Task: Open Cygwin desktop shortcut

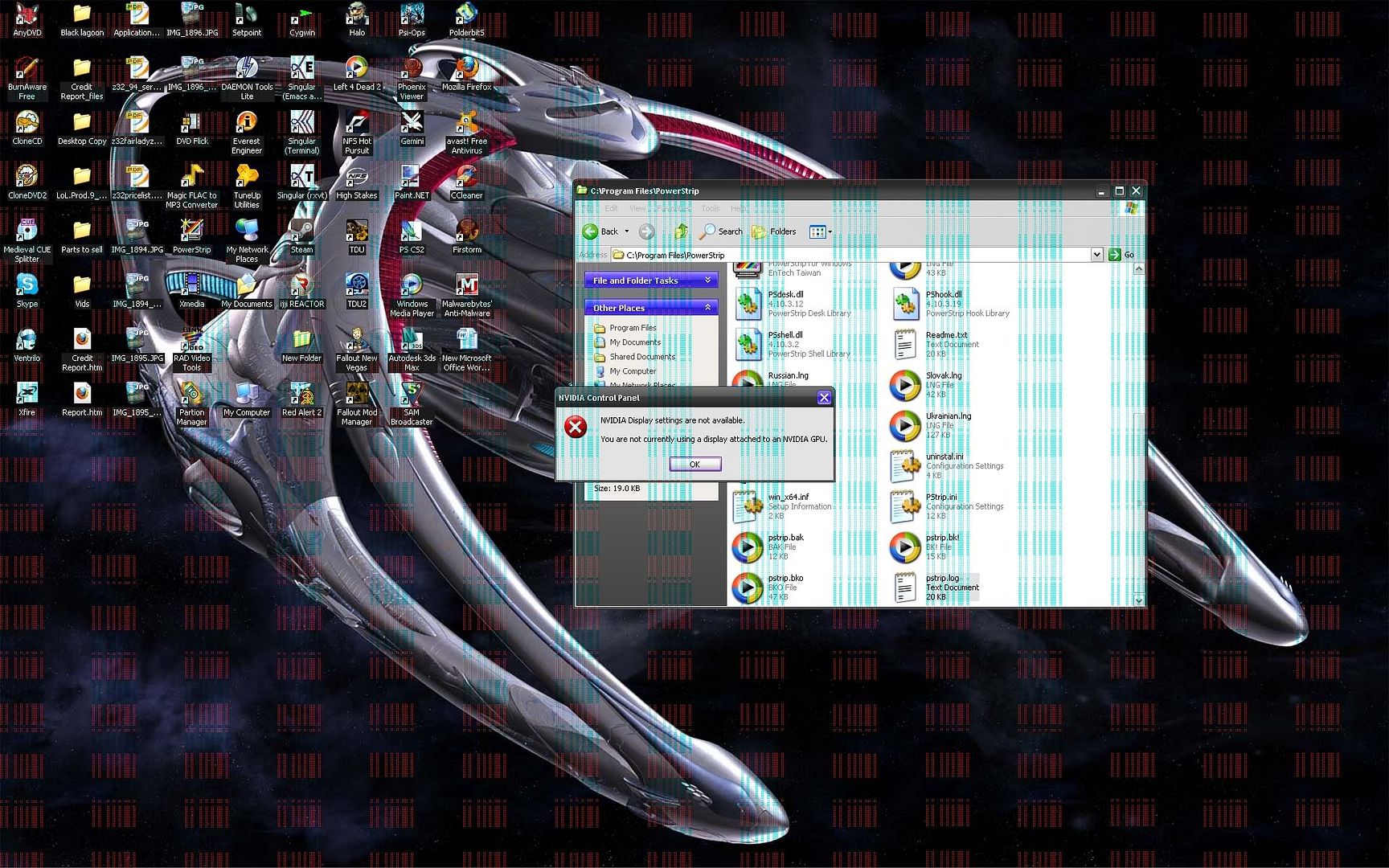Action: (x=302, y=20)
